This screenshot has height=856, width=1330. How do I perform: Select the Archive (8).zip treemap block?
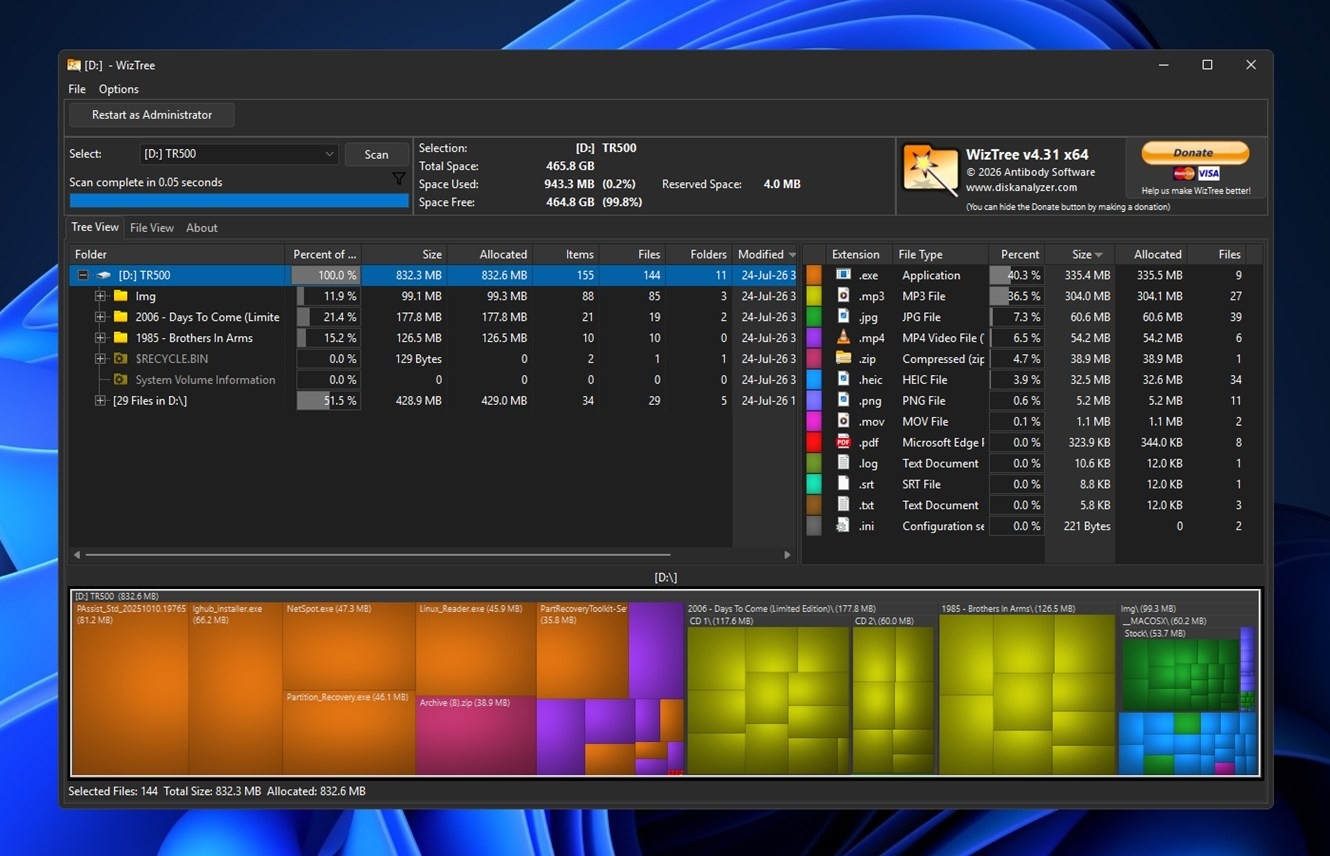click(x=475, y=735)
